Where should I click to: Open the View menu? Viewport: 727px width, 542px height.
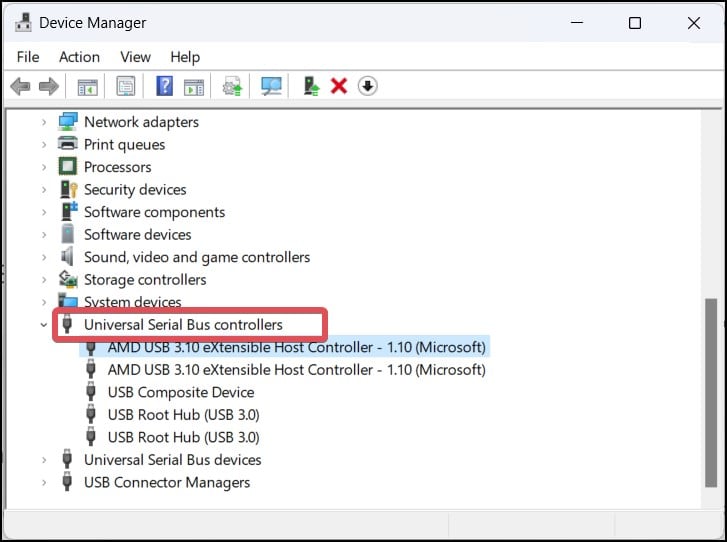[x=135, y=57]
